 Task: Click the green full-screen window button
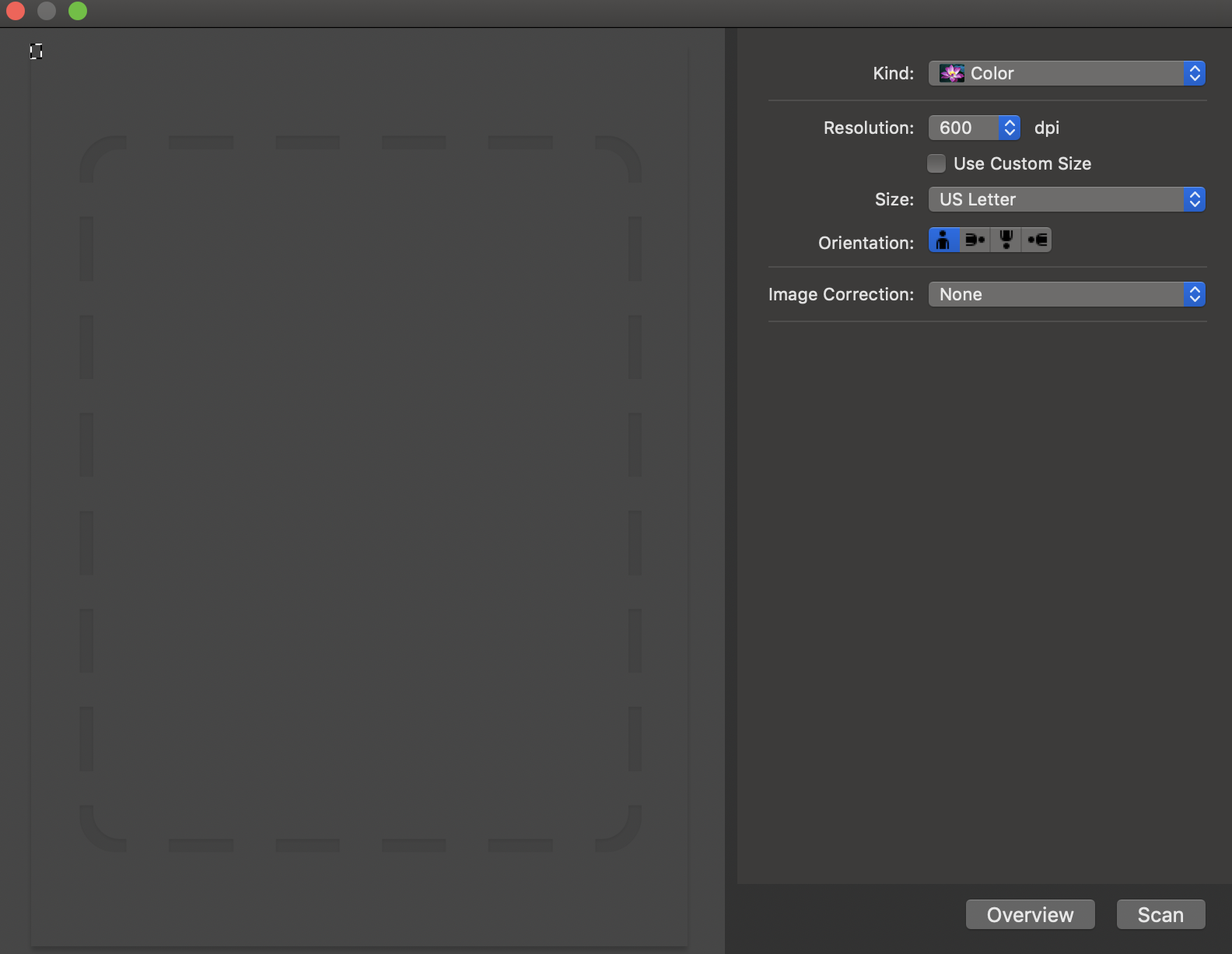(x=78, y=11)
